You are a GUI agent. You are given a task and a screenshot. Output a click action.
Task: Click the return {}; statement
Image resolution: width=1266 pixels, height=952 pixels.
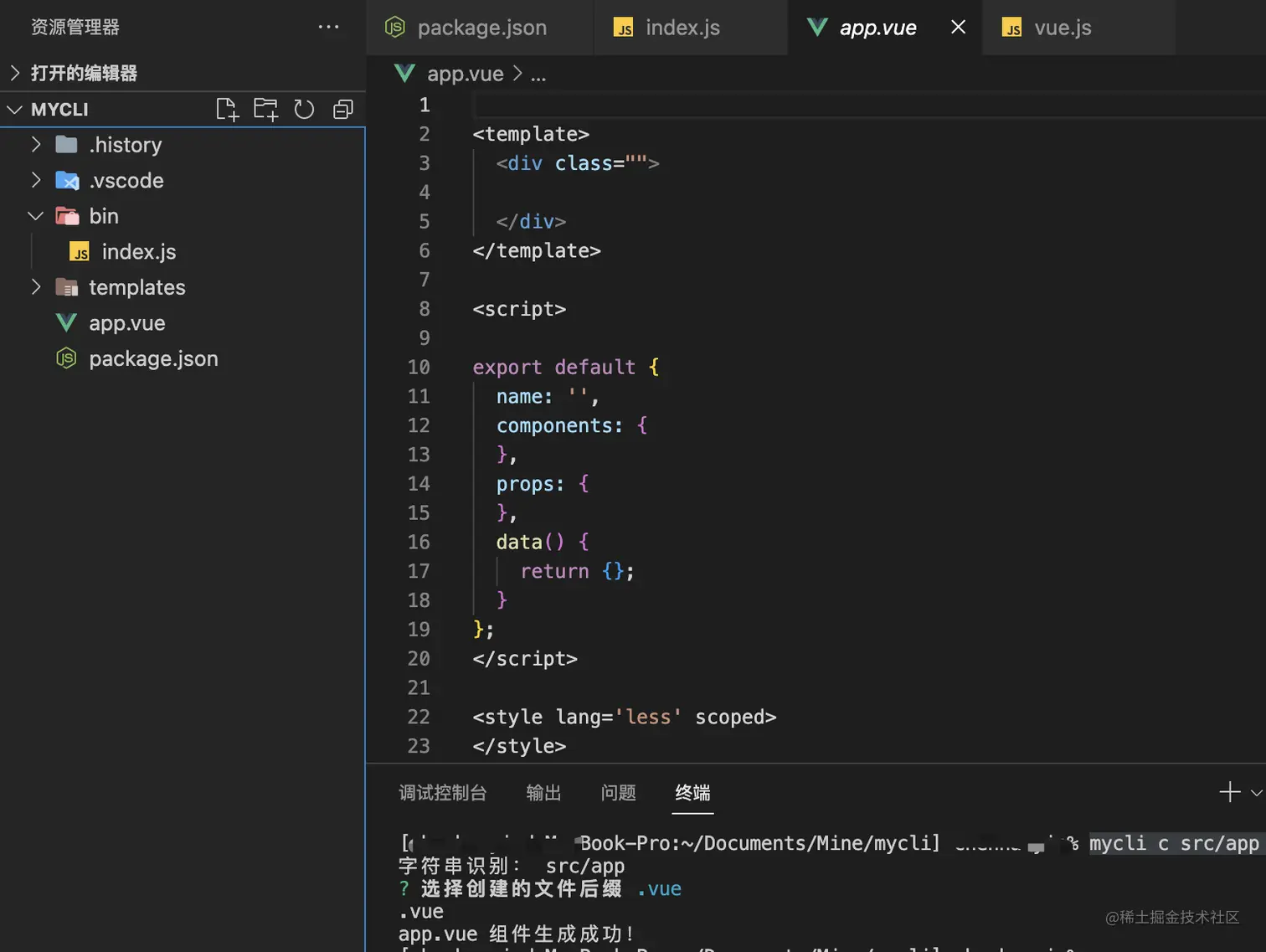[578, 571]
